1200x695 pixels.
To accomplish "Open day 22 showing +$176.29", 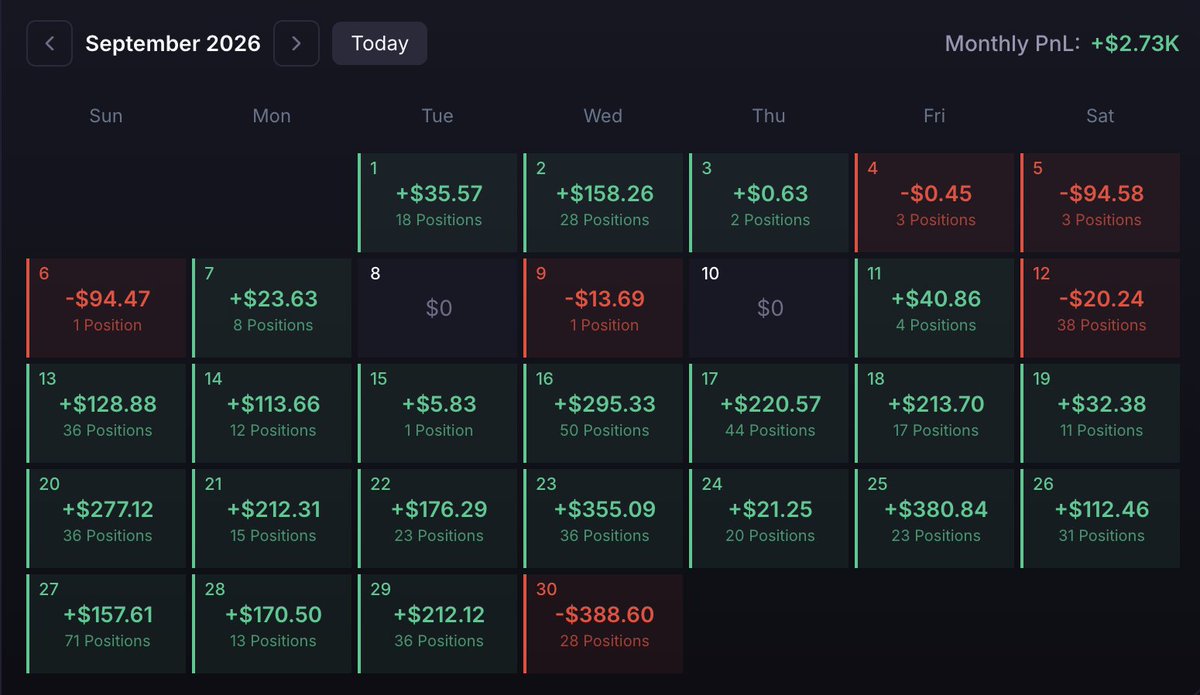I will [x=438, y=518].
